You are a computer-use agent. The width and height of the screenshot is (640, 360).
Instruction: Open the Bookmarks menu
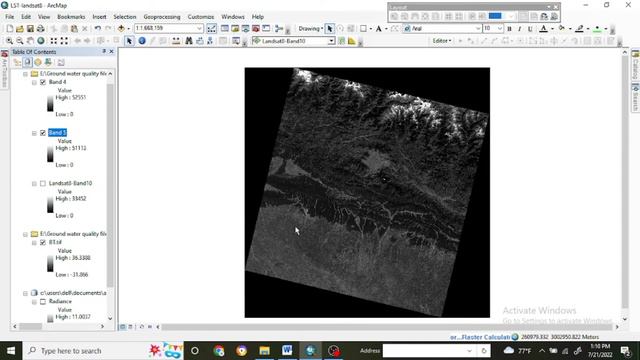pyautogui.click(x=71, y=17)
